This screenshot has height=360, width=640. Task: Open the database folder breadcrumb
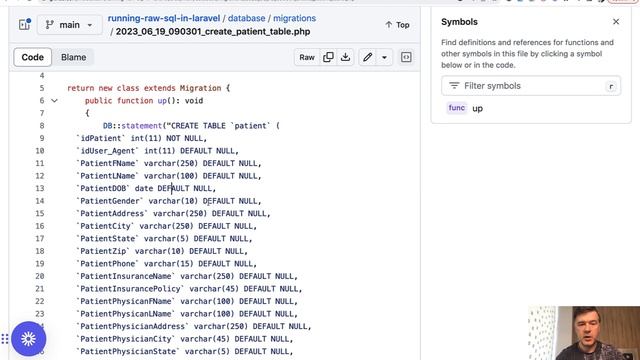click(x=247, y=18)
